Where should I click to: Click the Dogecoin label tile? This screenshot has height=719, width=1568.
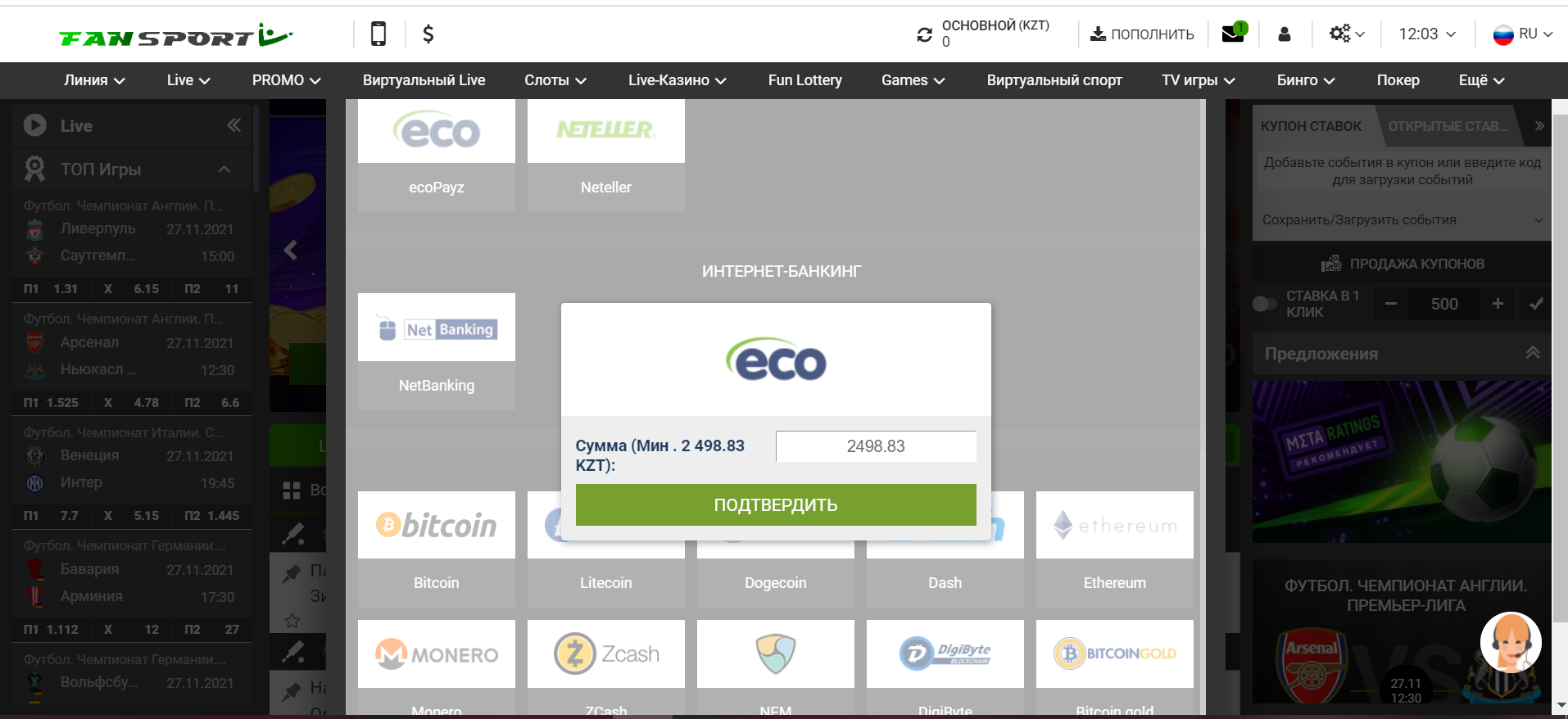776,583
